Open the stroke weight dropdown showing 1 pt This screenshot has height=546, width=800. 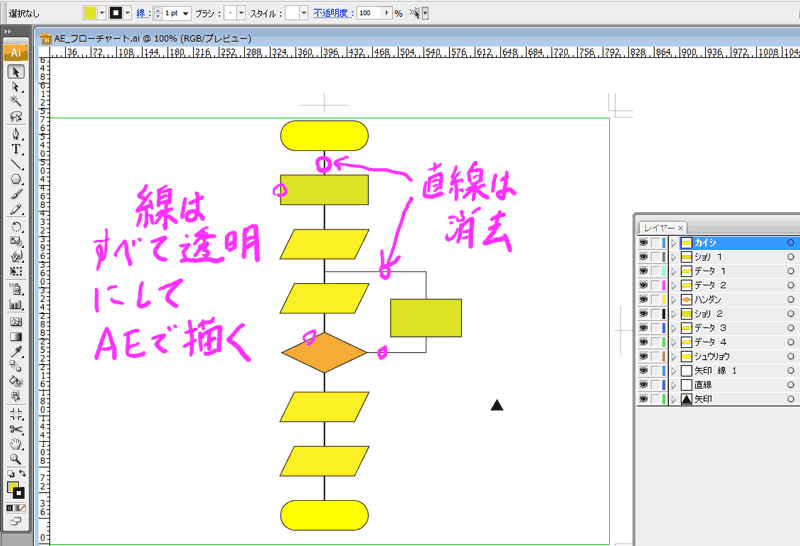187,13
